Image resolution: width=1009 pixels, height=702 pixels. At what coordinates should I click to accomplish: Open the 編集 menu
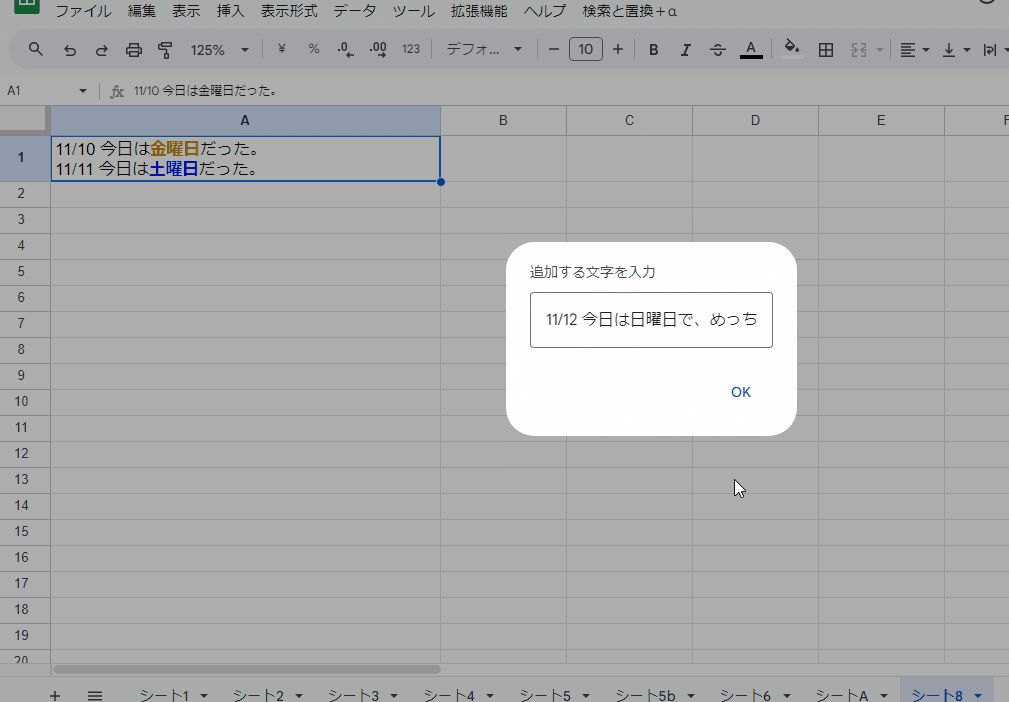[142, 11]
